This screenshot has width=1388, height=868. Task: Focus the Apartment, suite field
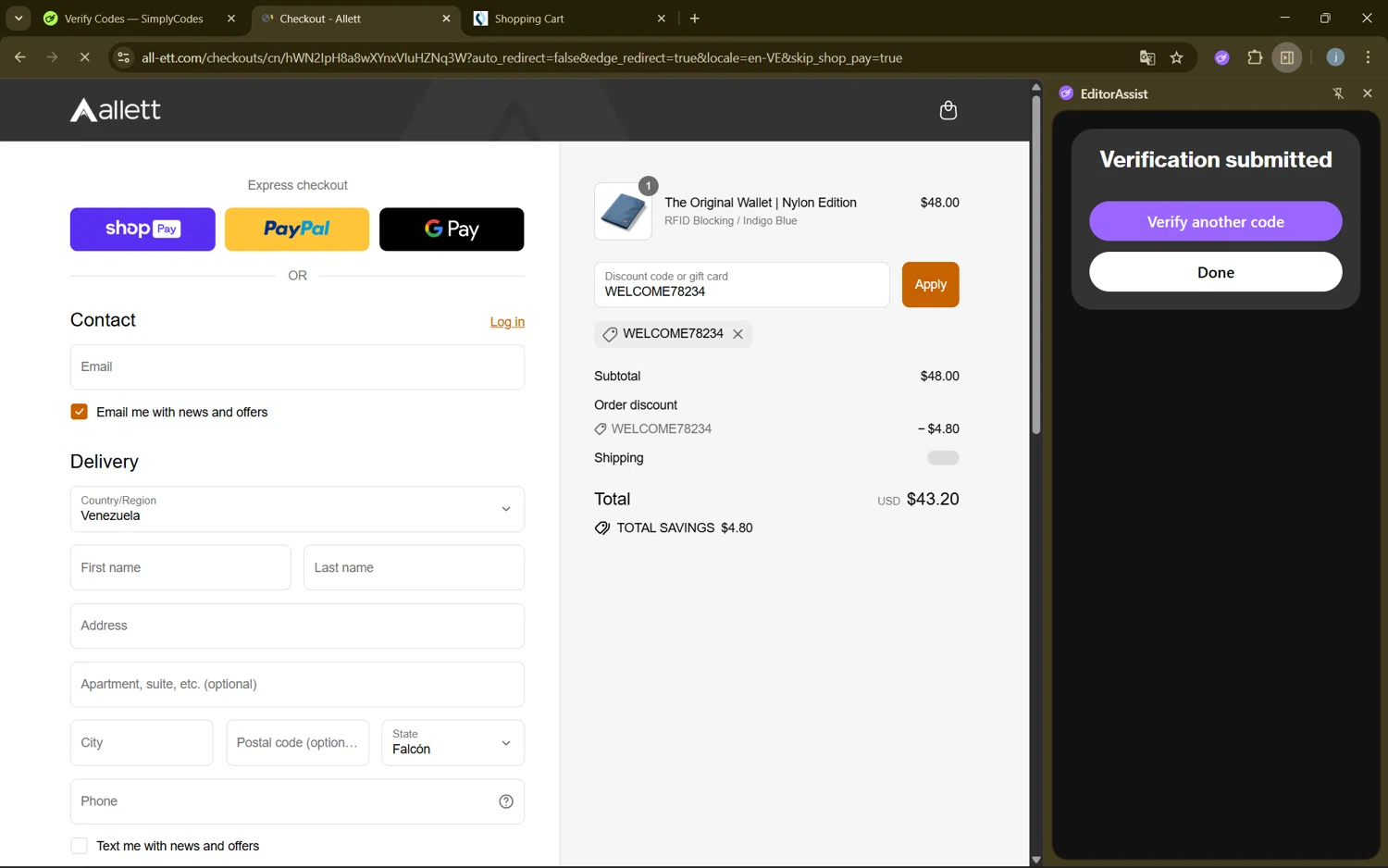coord(297,685)
